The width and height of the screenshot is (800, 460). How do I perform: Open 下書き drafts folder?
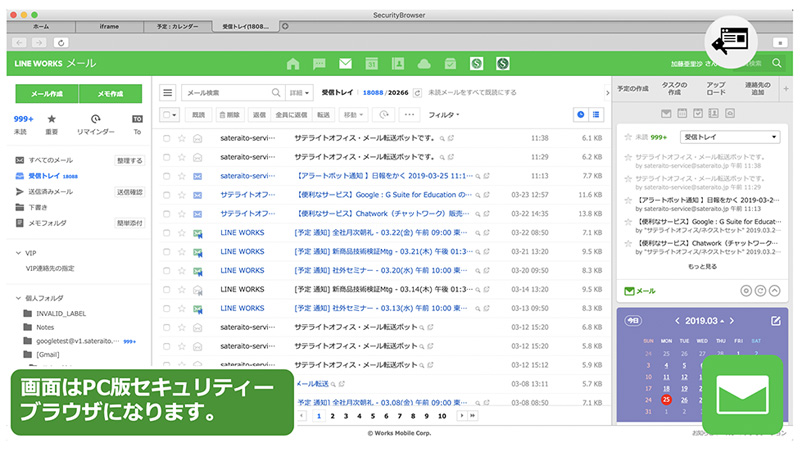pyautogui.click(x=38, y=208)
